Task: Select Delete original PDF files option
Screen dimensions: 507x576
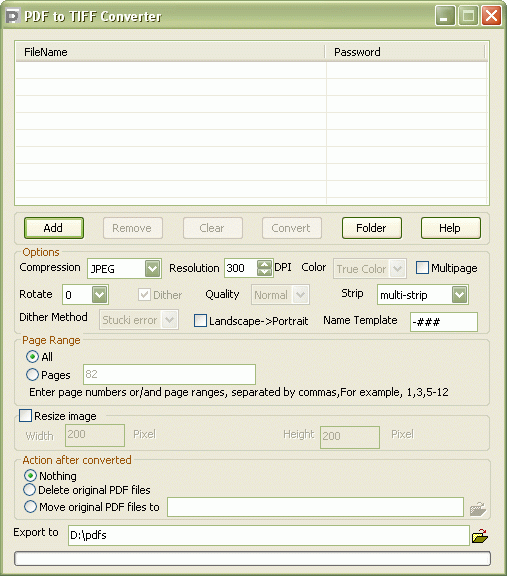Action: pyautogui.click(x=29, y=490)
